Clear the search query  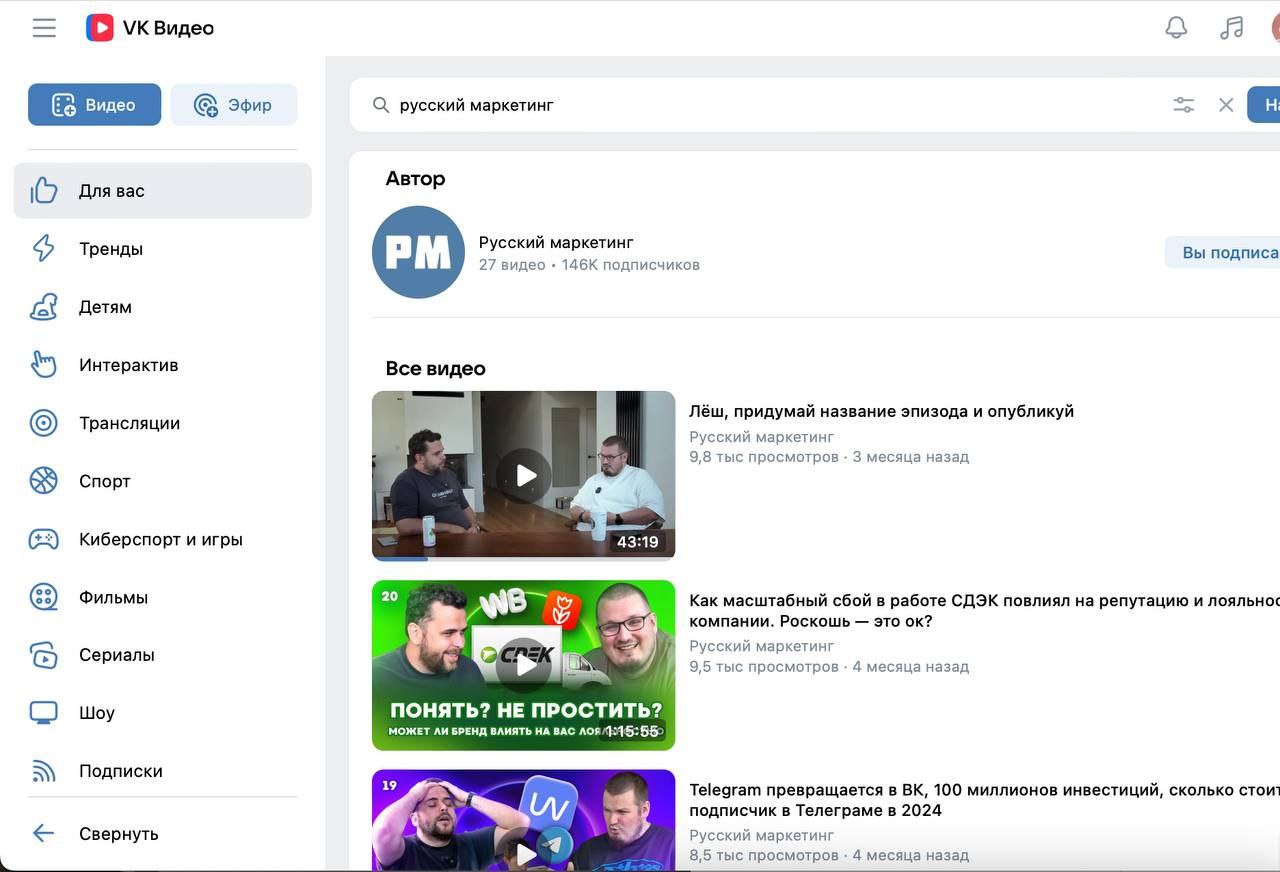pos(1226,105)
